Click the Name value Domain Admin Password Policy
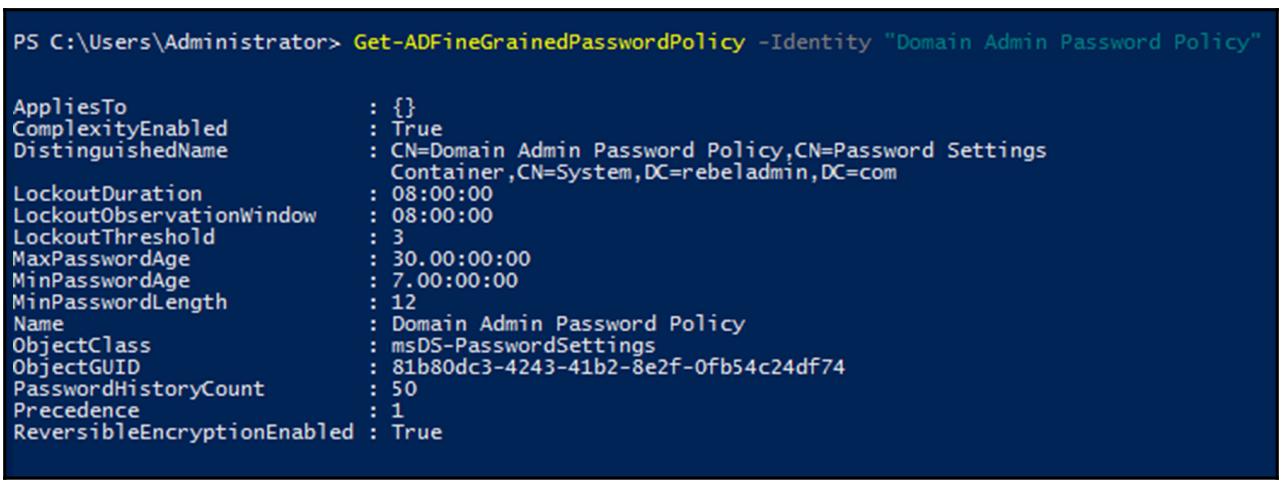 568,324
